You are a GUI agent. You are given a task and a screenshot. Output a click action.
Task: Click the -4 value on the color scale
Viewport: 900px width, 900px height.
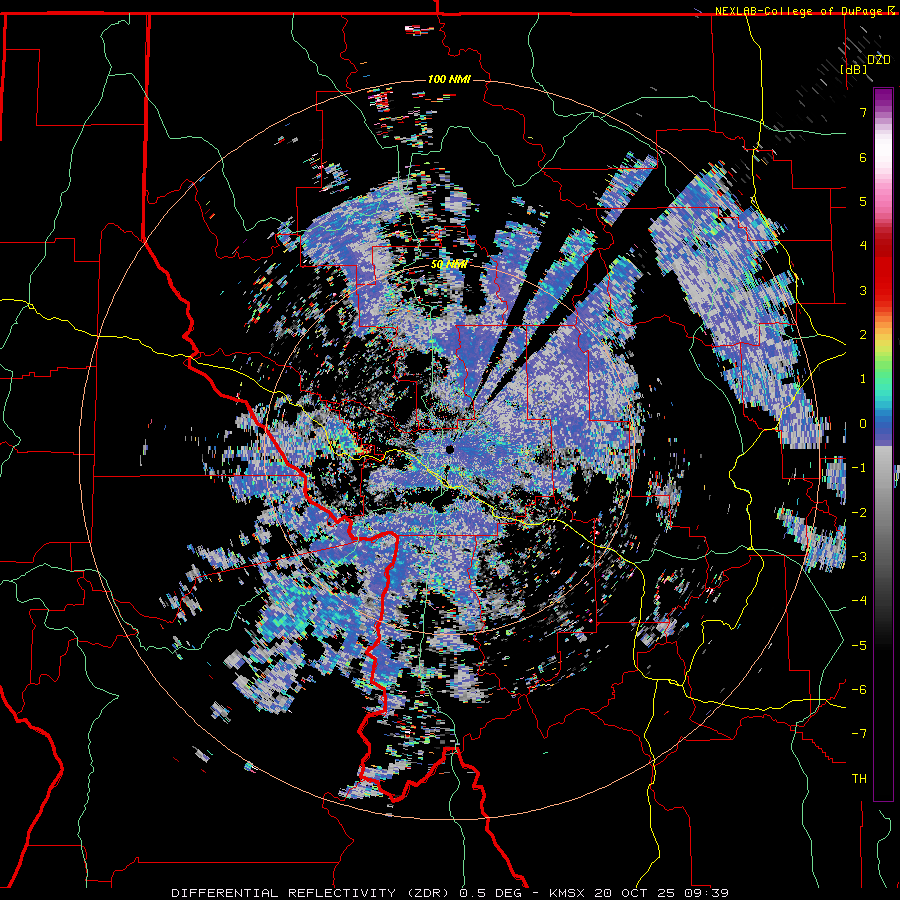(859, 601)
